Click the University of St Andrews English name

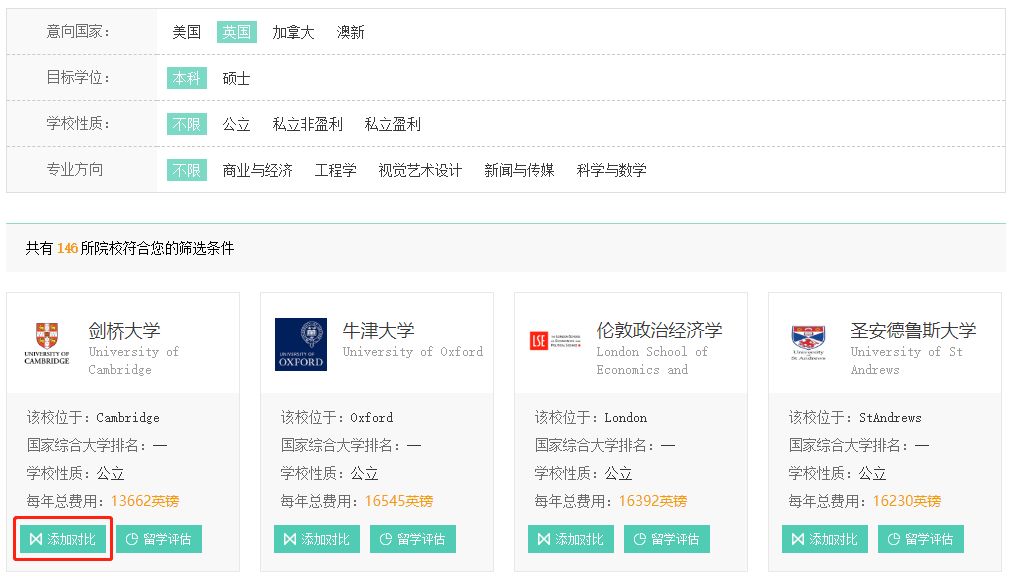(x=907, y=361)
